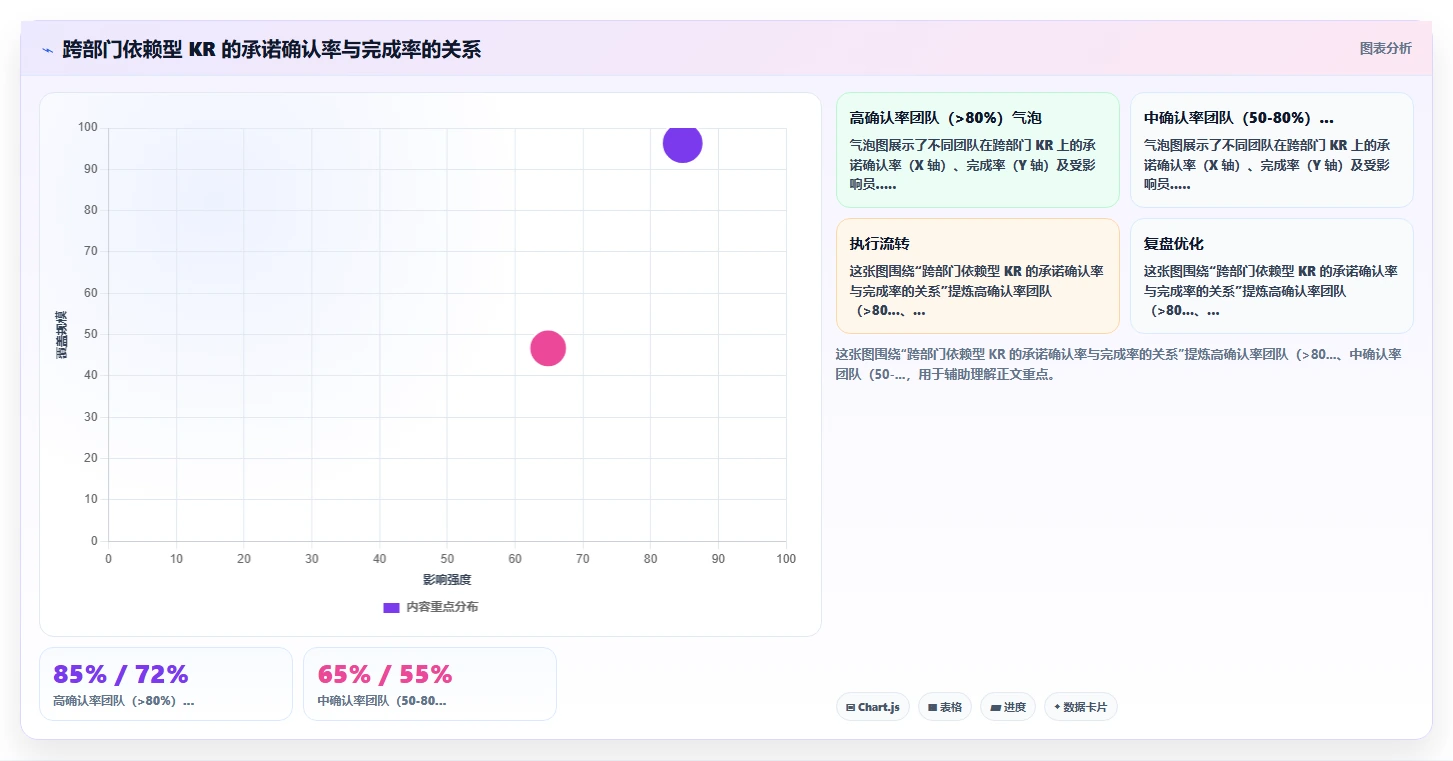Click the 中确认率团队（50-80… stat caption

[382, 701]
